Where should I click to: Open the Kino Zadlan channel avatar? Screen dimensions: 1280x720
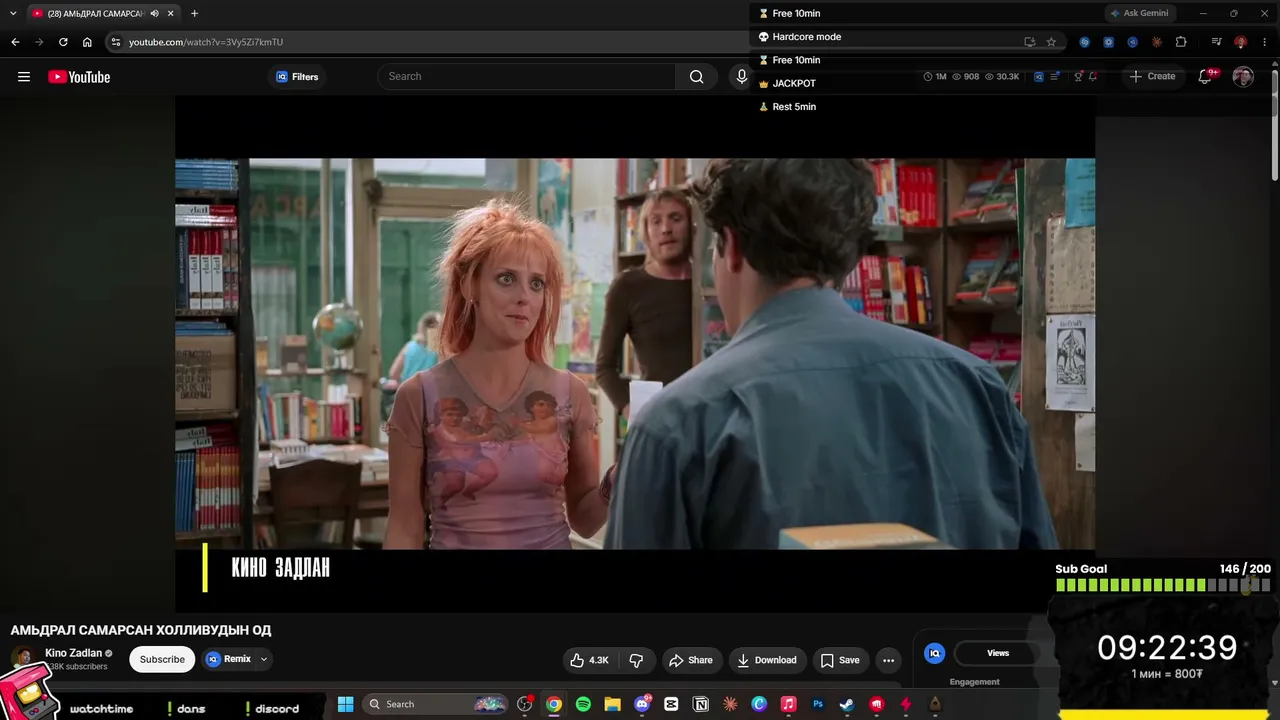21,658
